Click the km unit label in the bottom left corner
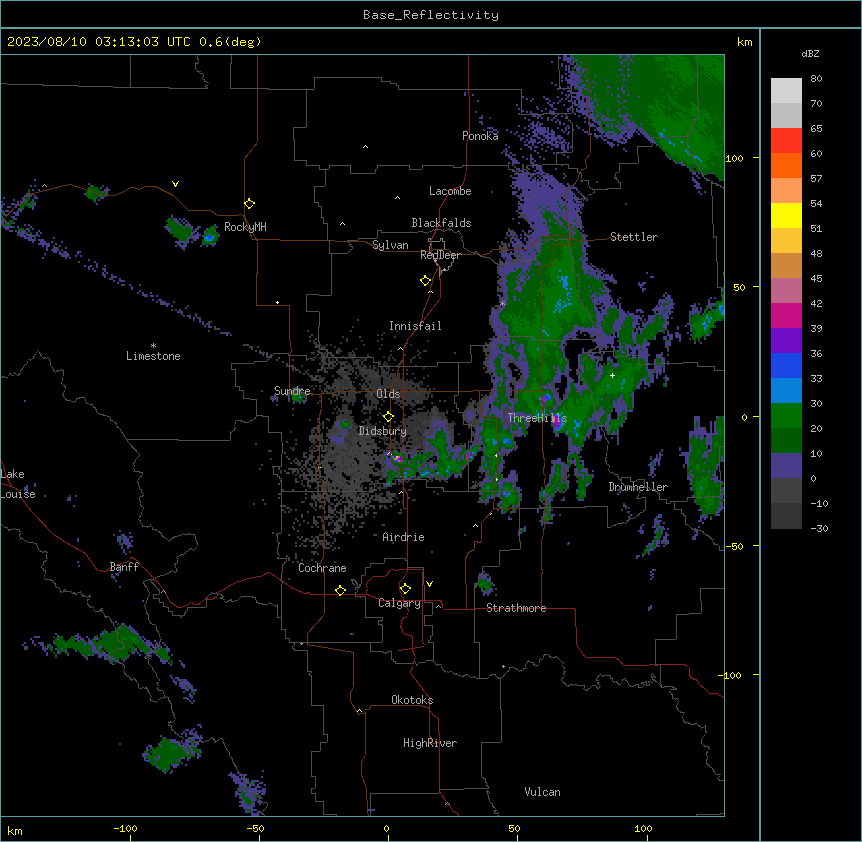The image size is (862, 842). click(x=14, y=831)
